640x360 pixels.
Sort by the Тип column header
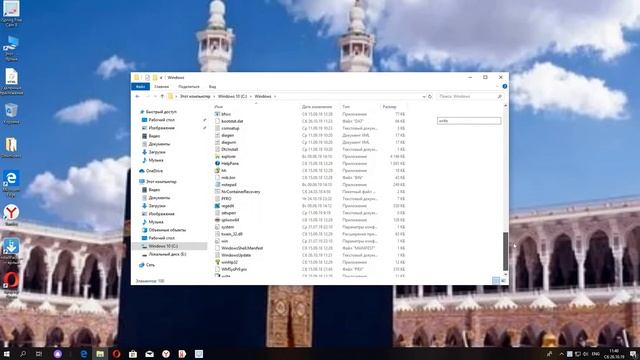(x=346, y=107)
